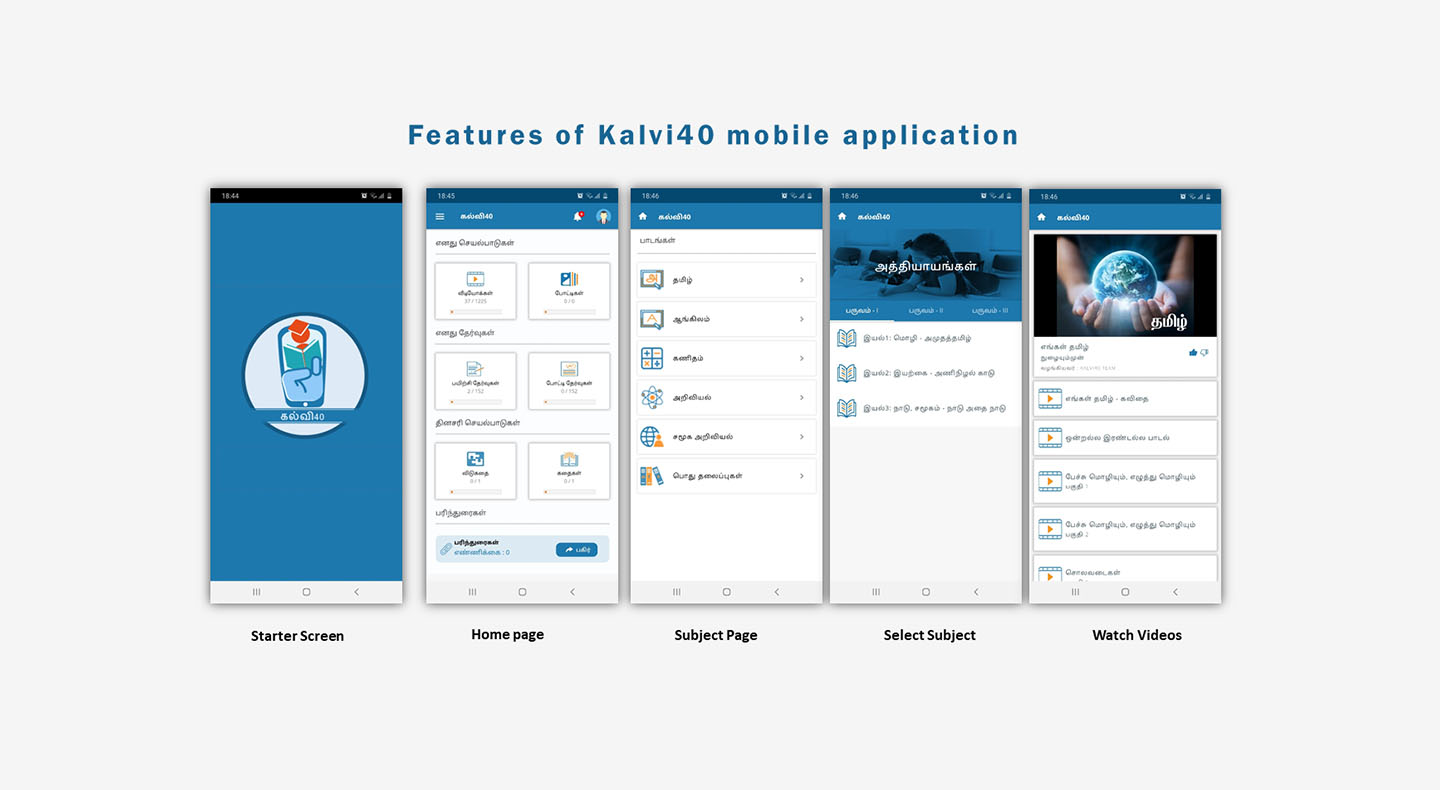Open பேச்சு மொழியும், எழுத்து மொழியும் பகுதி 2
Screen dimensions: 1440x790
click(1125, 529)
